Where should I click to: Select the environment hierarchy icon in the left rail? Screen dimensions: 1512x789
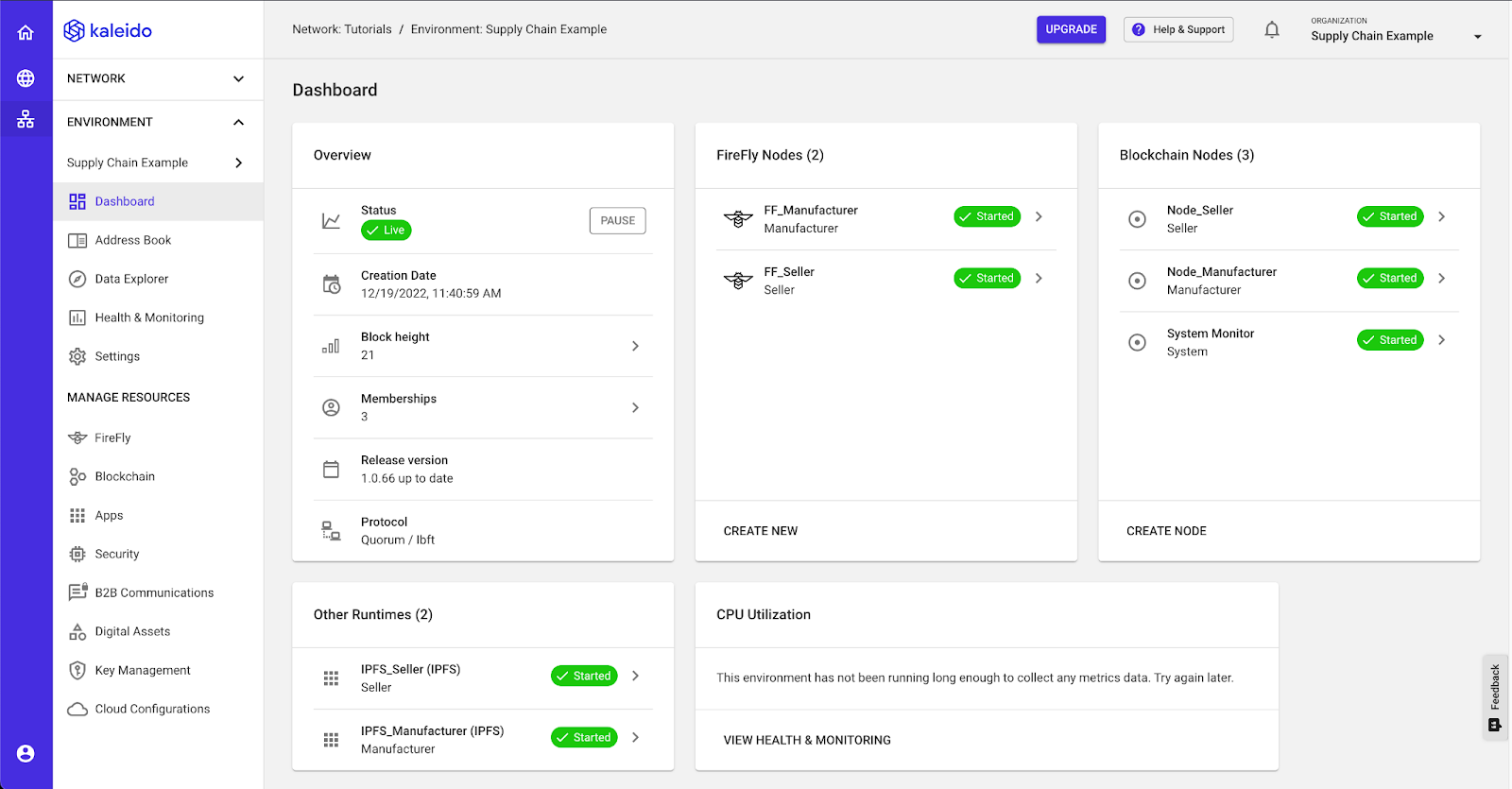pos(26,119)
